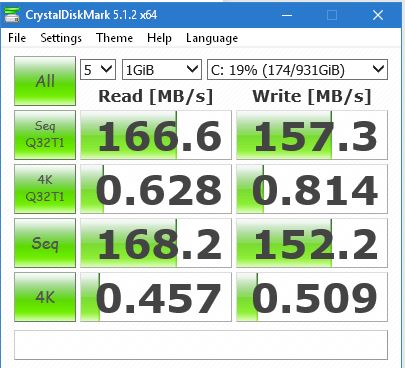
Task: Click the Seq read result 168.2
Action: click(x=156, y=243)
